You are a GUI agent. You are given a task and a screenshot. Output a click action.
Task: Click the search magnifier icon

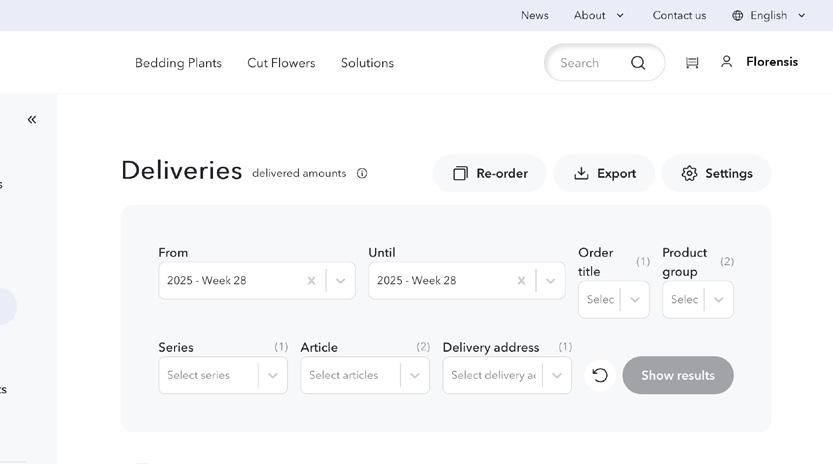638,63
